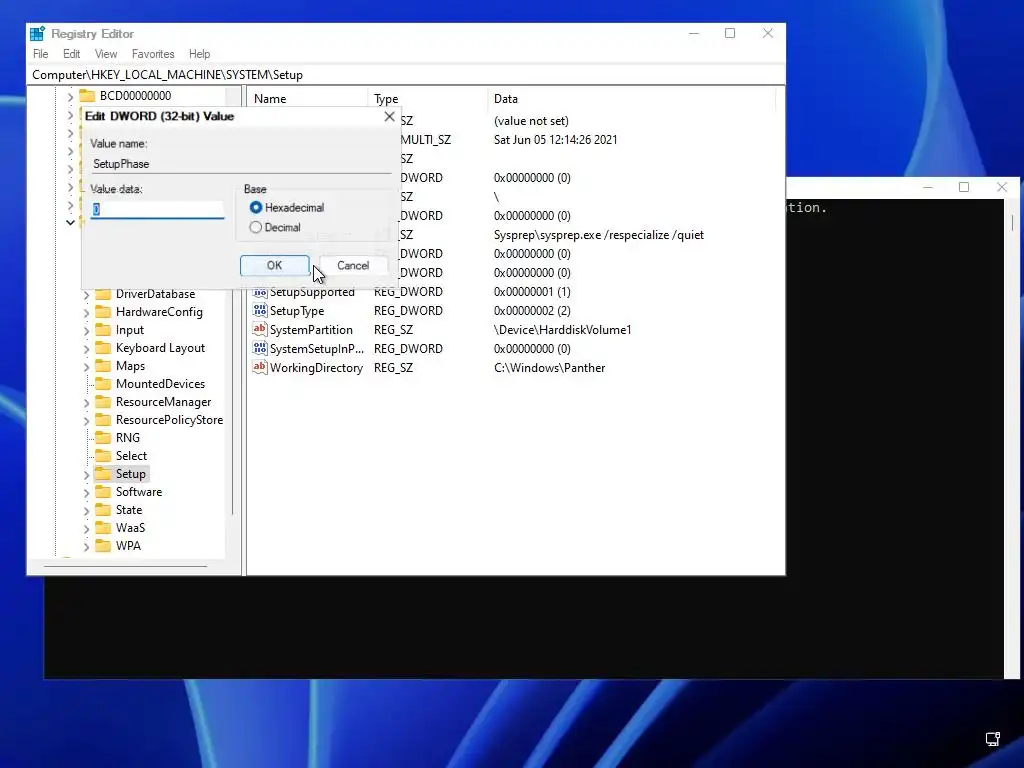Click the tree pane horizontal scrollbar

point(125,567)
